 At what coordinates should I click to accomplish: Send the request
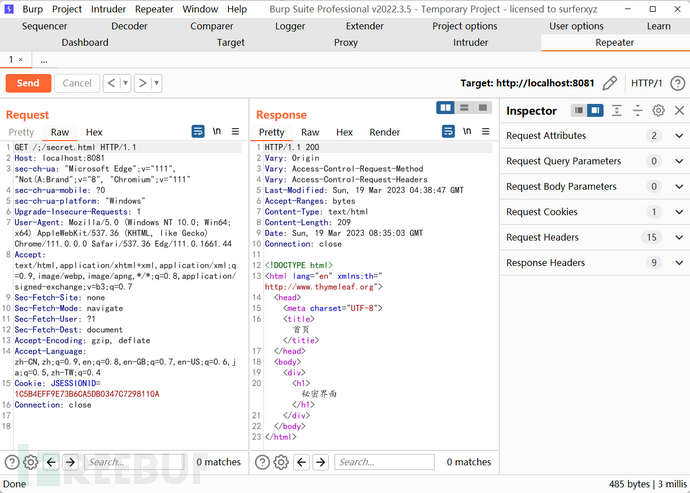(x=28, y=83)
